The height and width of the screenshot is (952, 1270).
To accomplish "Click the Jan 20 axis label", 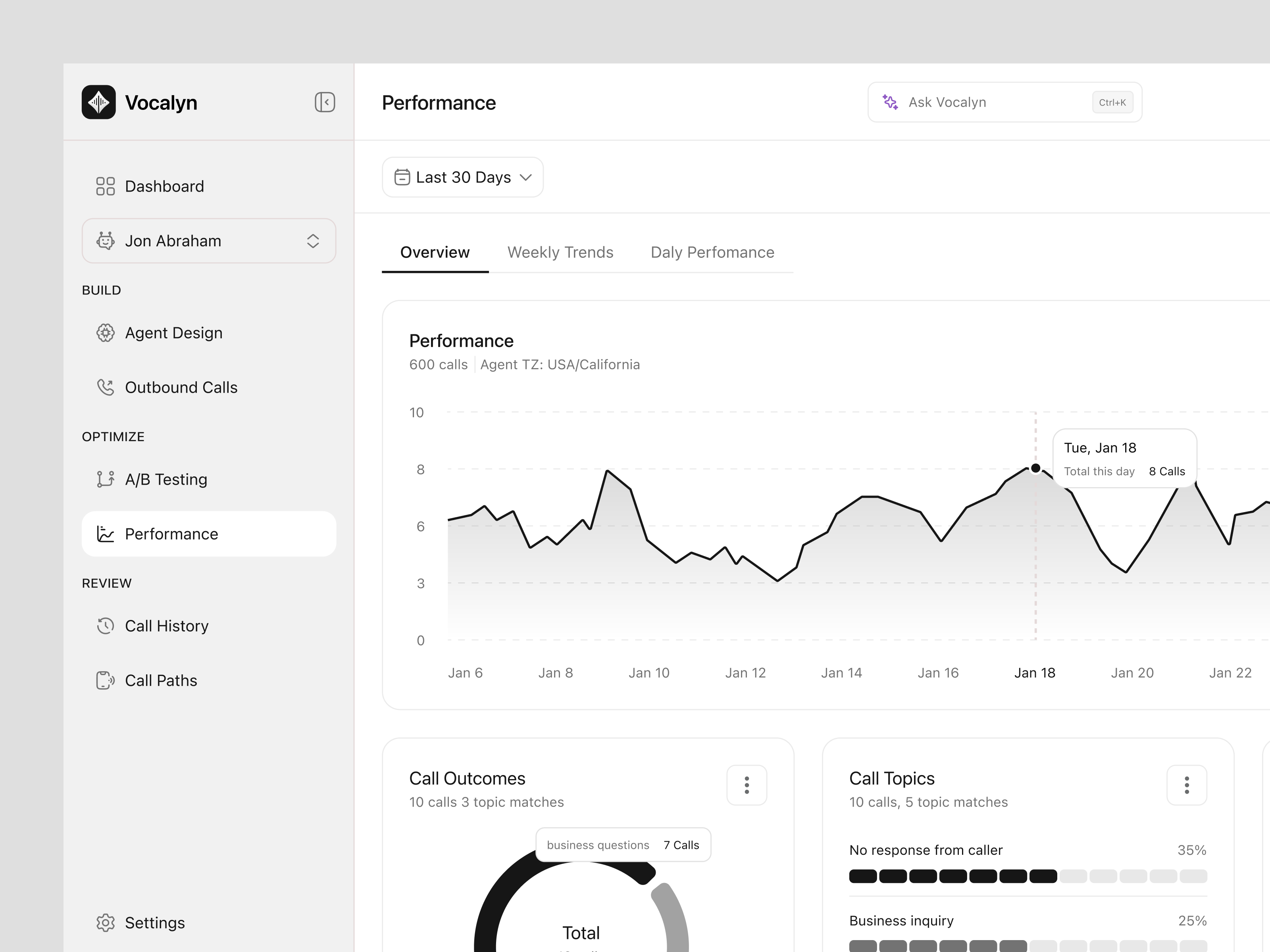I will click(1131, 672).
